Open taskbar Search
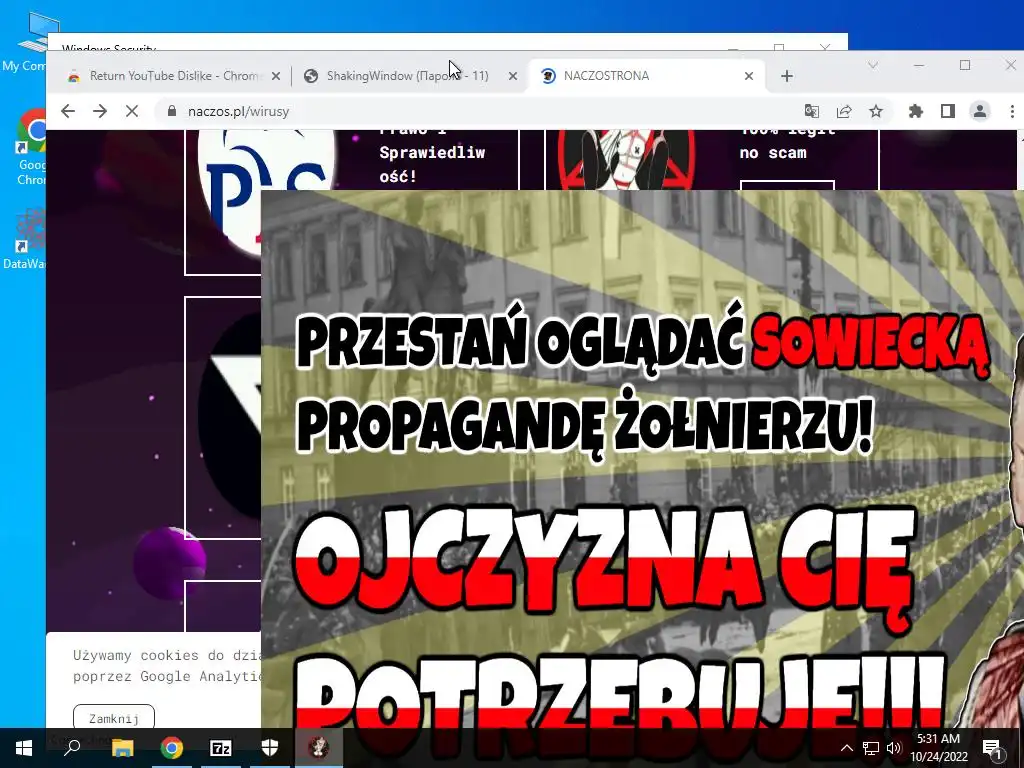This screenshot has height=768, width=1024. coord(72,748)
